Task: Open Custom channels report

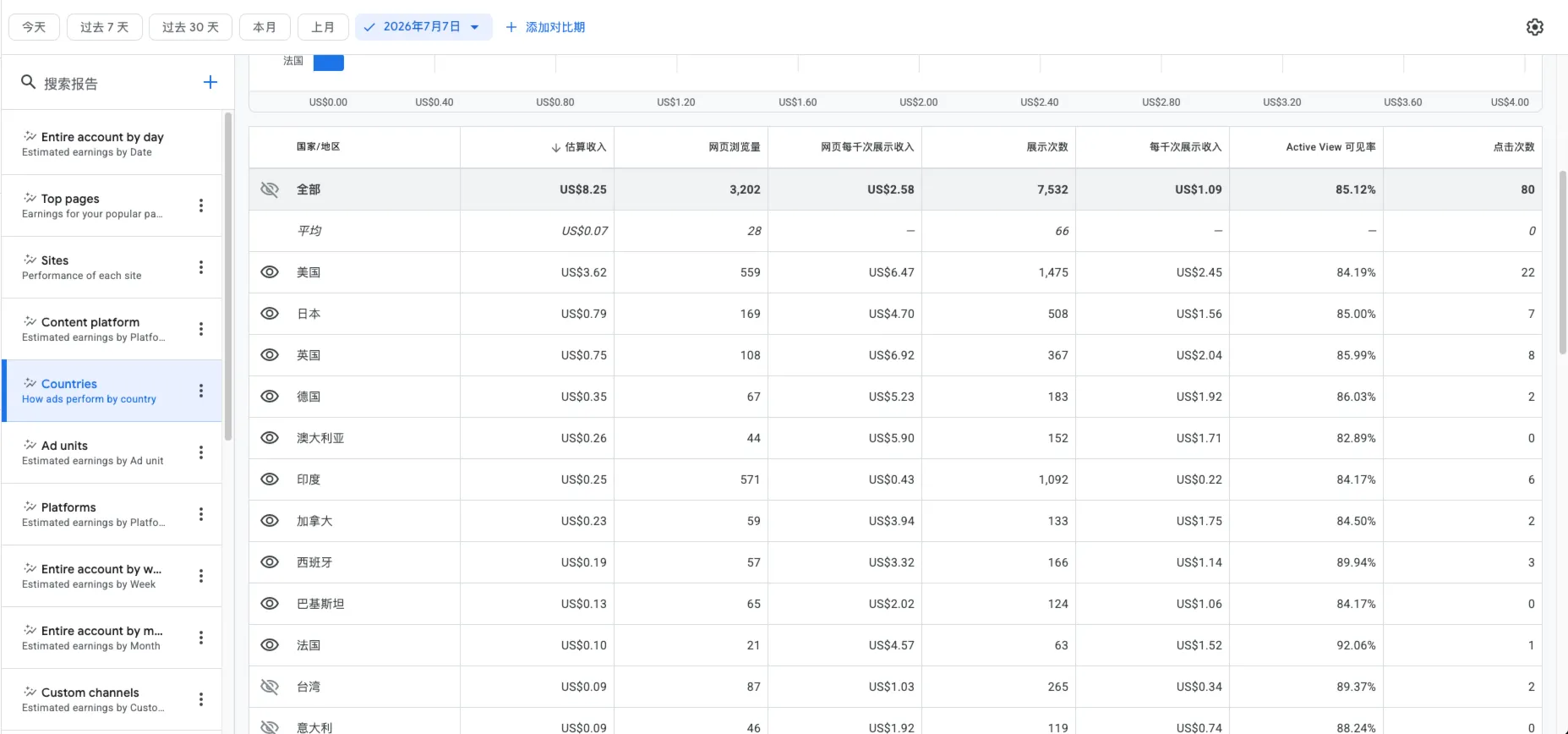Action: (x=112, y=699)
